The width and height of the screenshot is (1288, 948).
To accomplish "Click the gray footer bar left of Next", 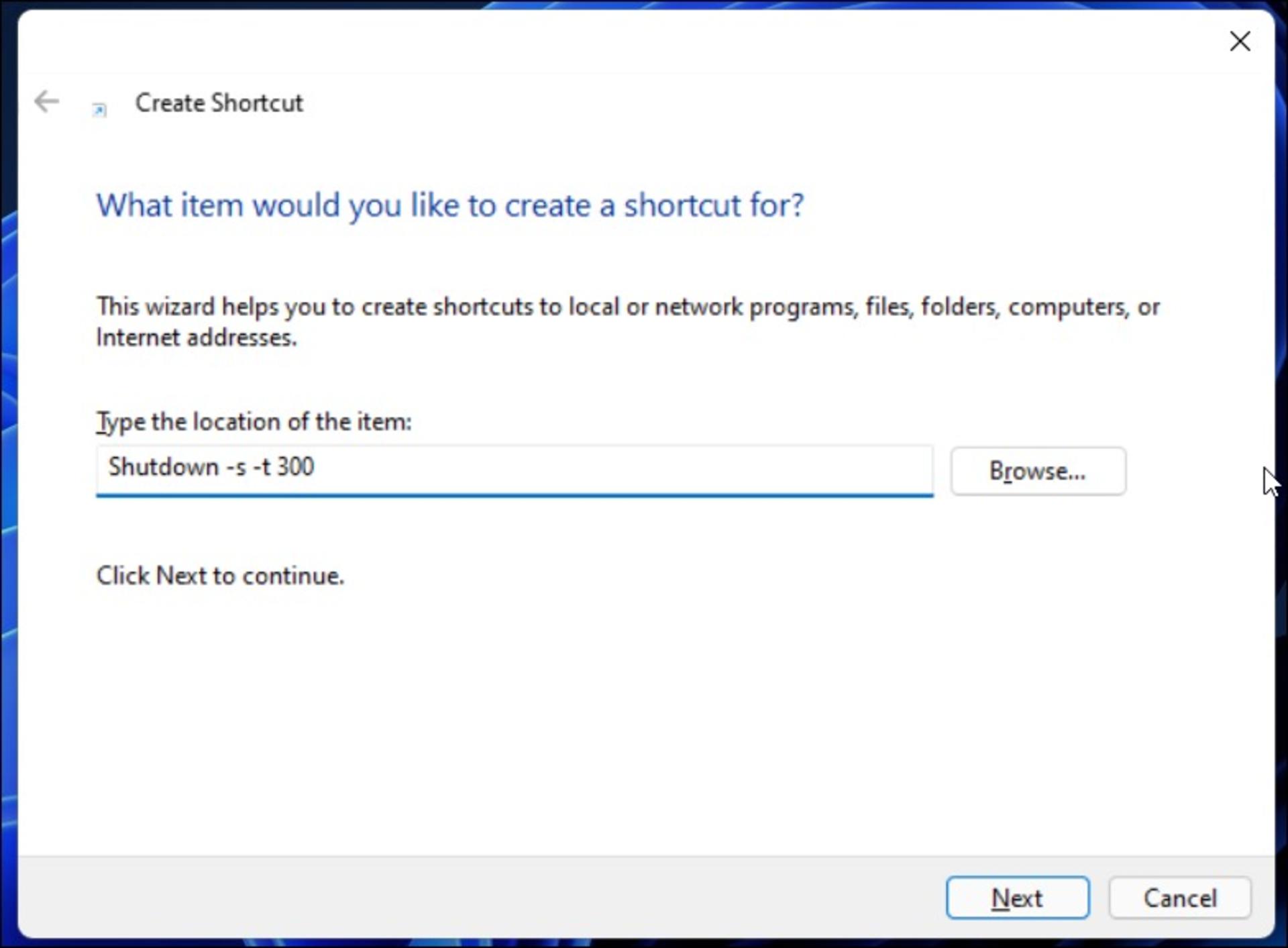I will 470,898.
